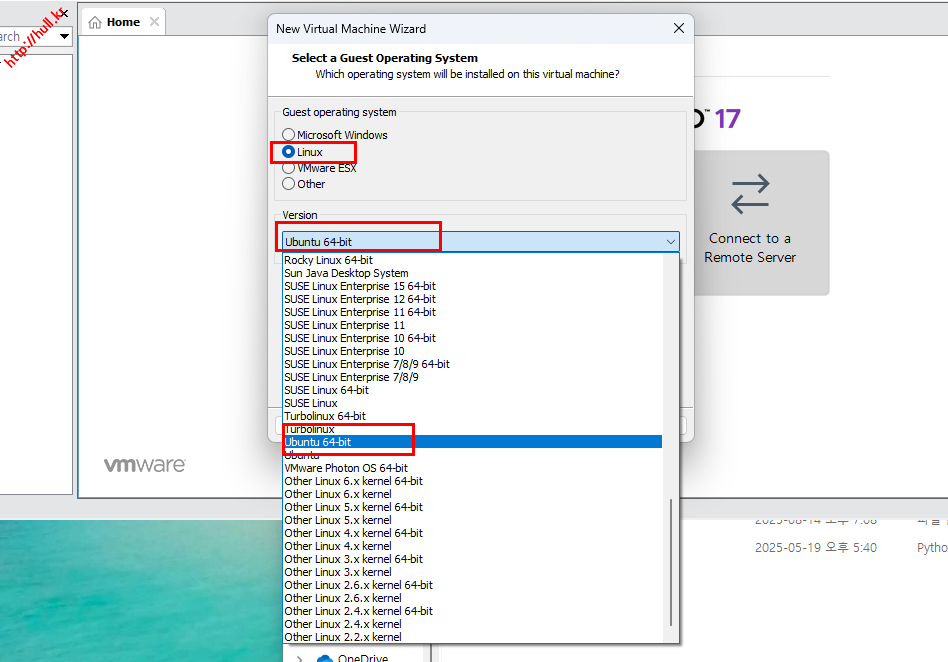This screenshot has height=662, width=948.
Task: Select the Microsoft Windows radio button
Action: click(x=288, y=134)
